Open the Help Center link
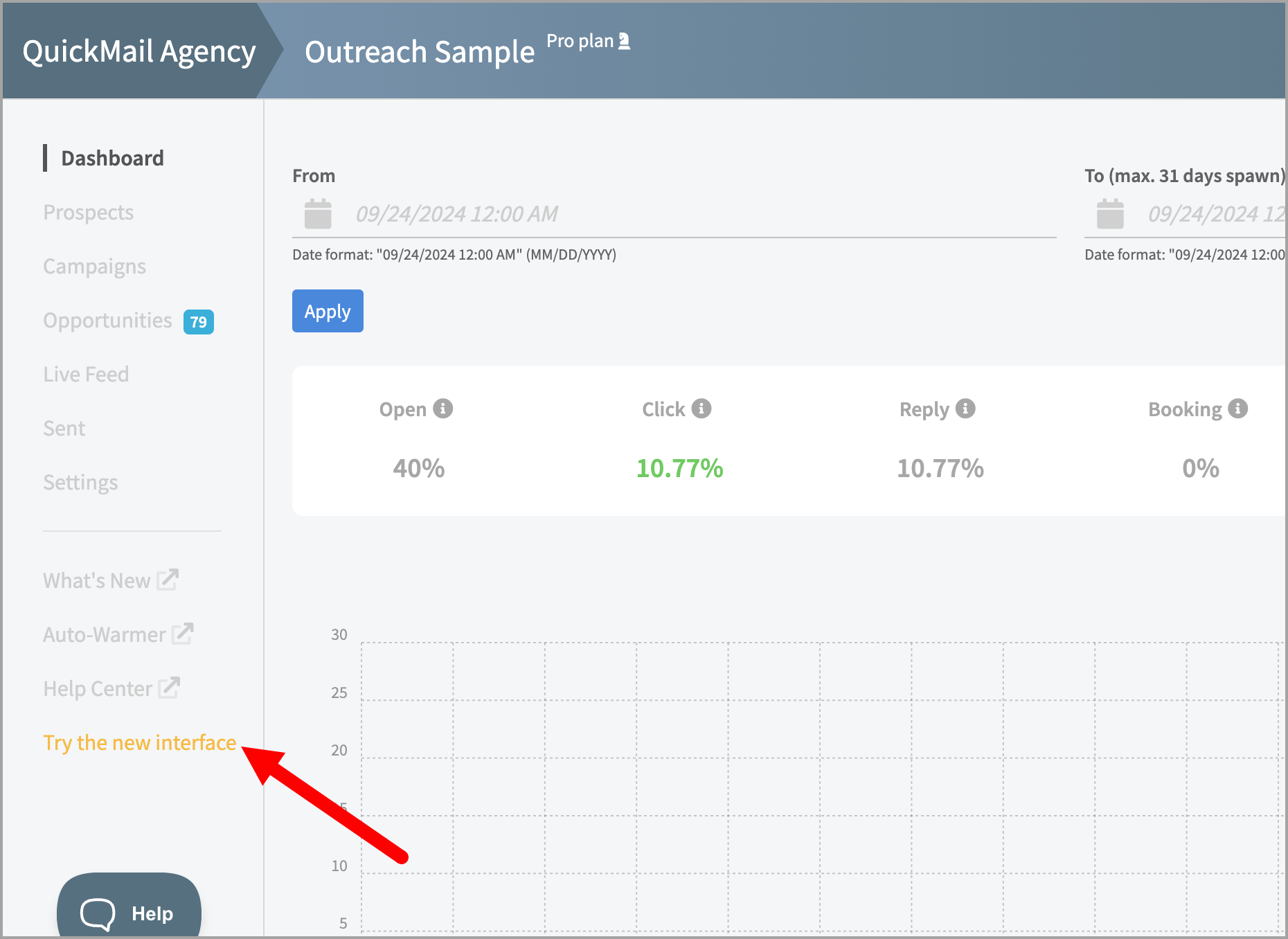The width and height of the screenshot is (1288, 939). click(98, 688)
